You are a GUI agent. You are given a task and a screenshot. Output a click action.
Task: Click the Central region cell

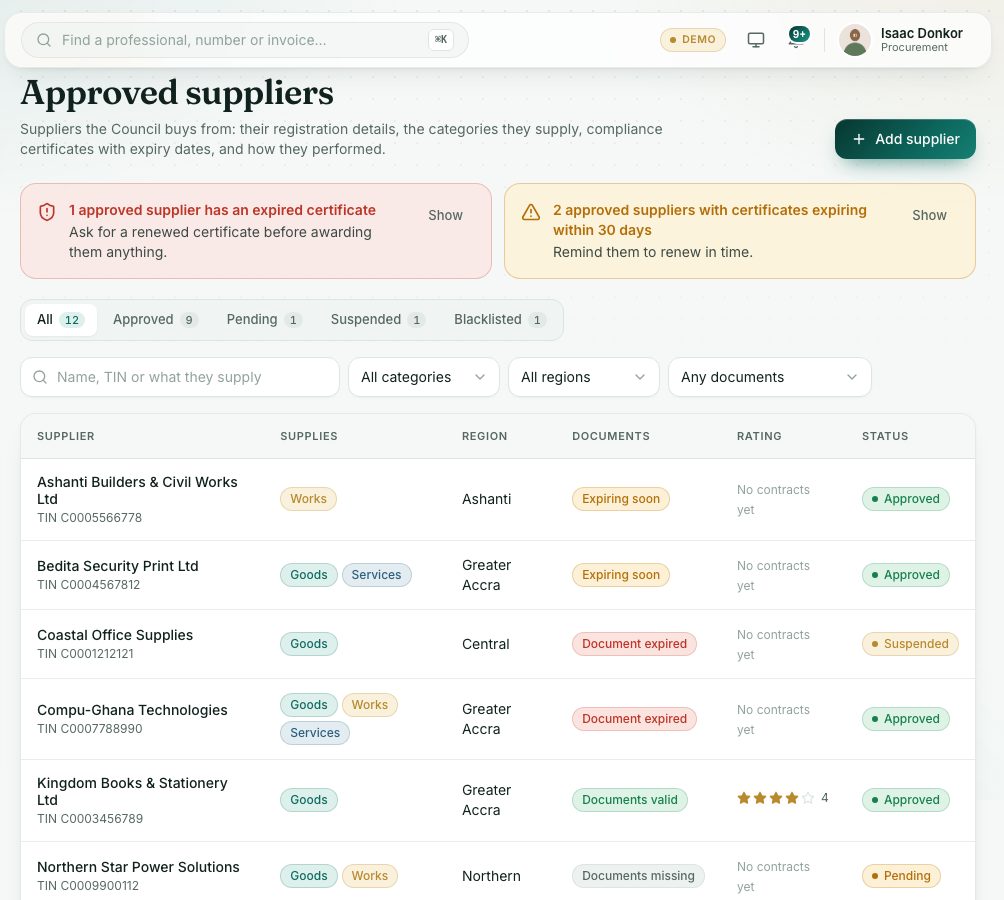485,644
